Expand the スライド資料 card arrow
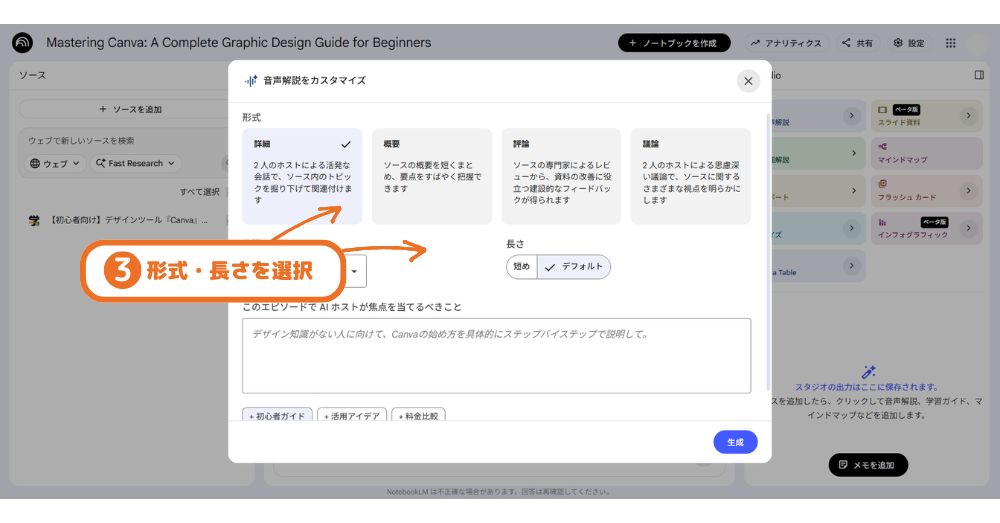 point(968,115)
